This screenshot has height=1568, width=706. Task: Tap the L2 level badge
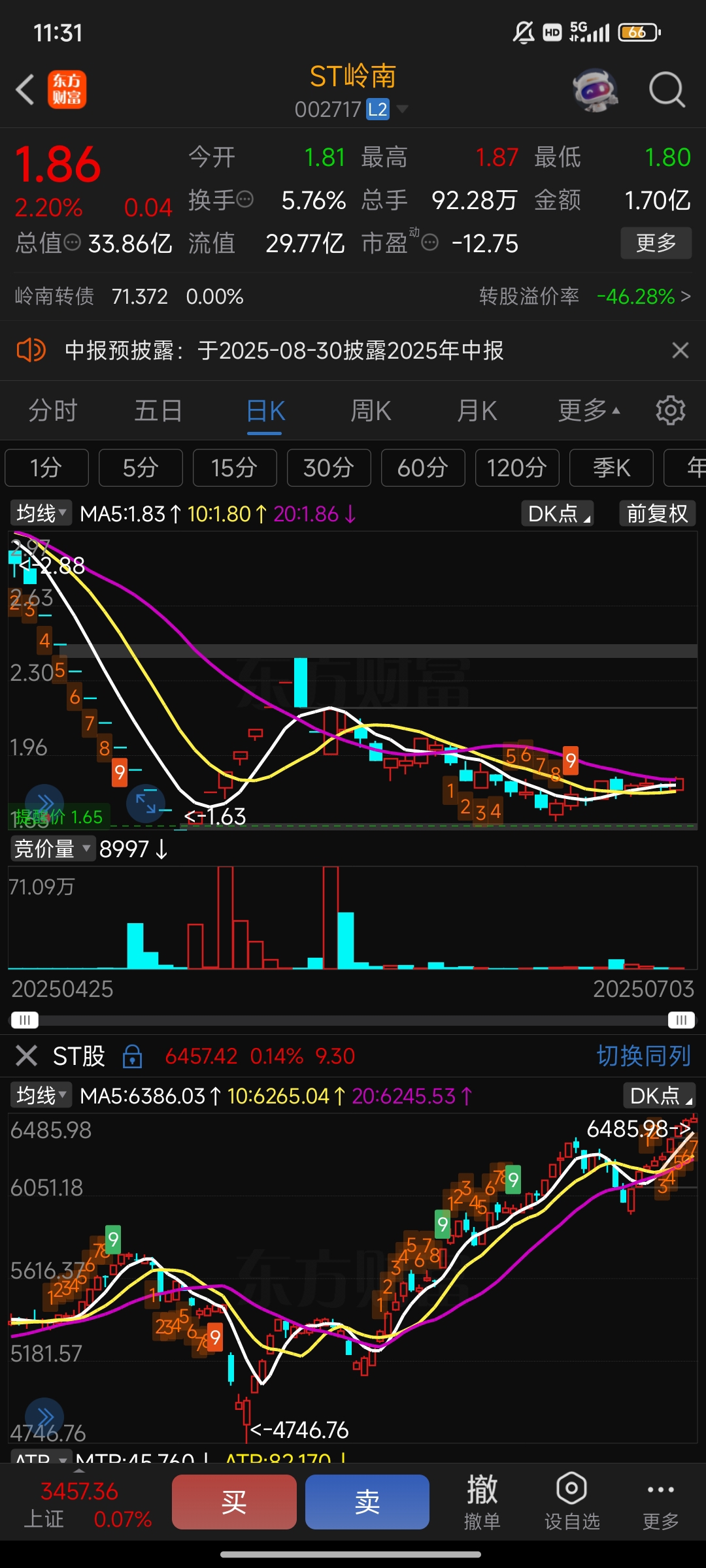377,109
